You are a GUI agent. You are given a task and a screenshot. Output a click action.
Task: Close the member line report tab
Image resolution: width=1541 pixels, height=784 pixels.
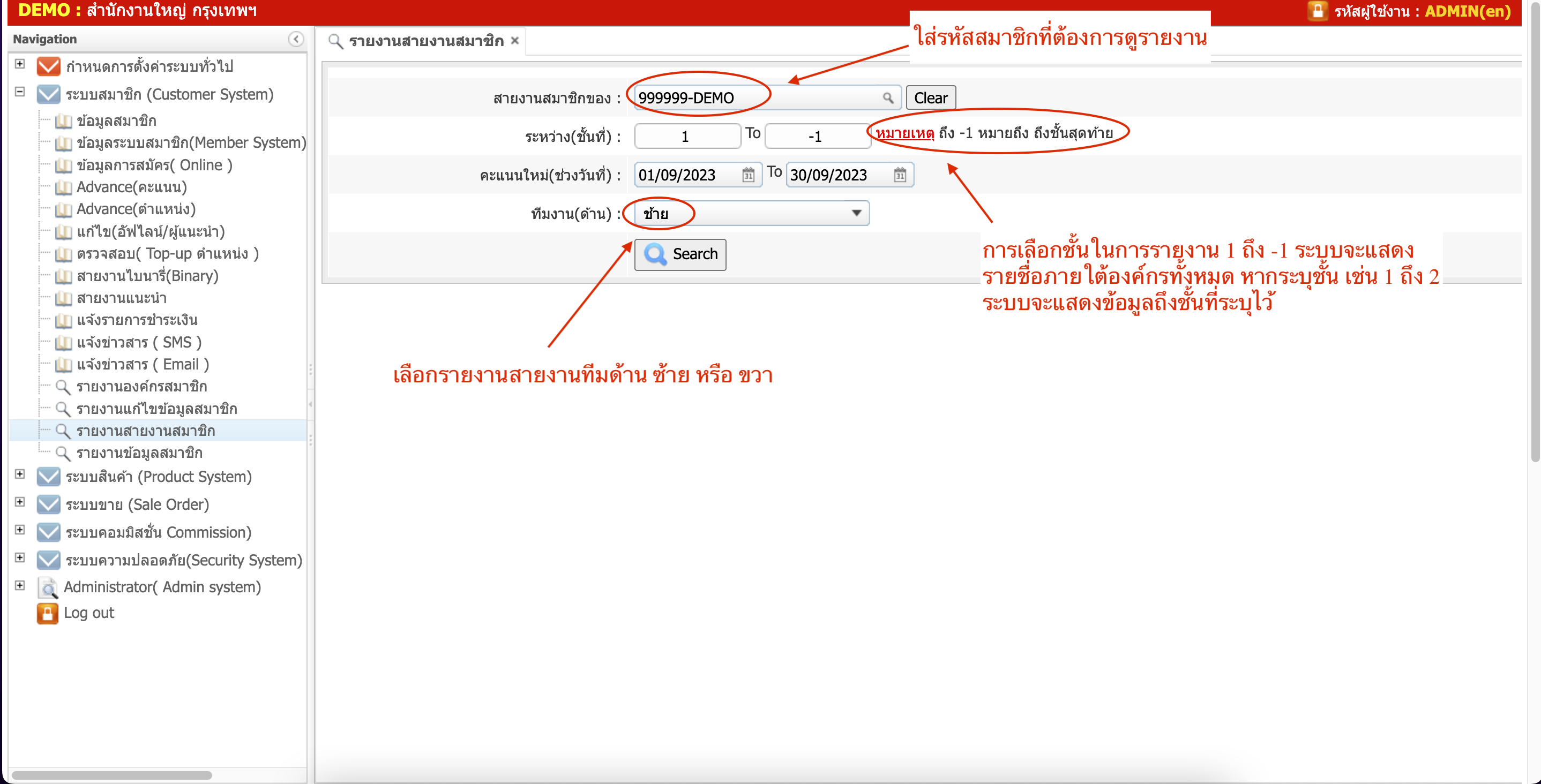(514, 41)
